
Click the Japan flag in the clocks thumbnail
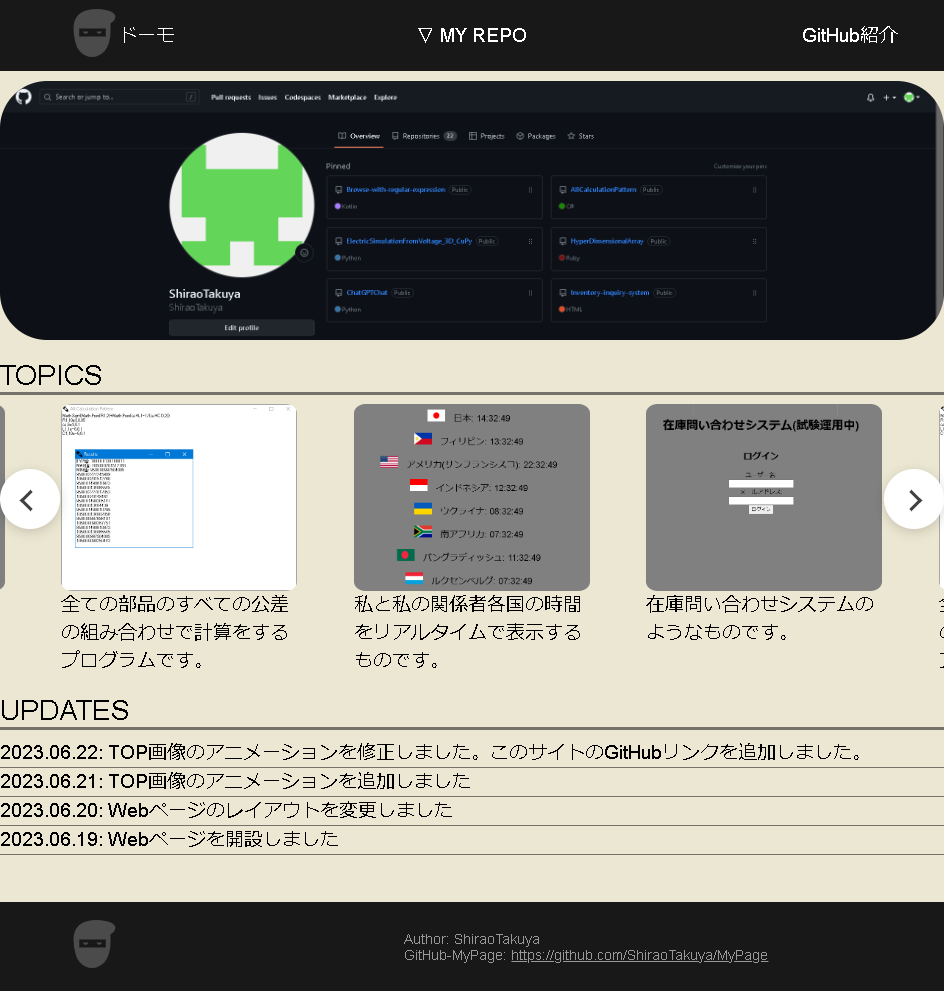click(436, 415)
